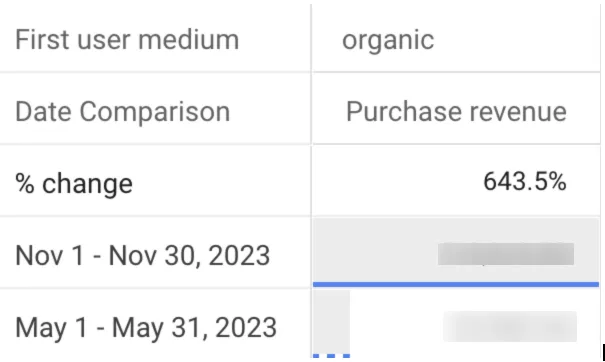Select the 643.5% change value
Screen dimensions: 605x362
pyautogui.click(x=525, y=181)
